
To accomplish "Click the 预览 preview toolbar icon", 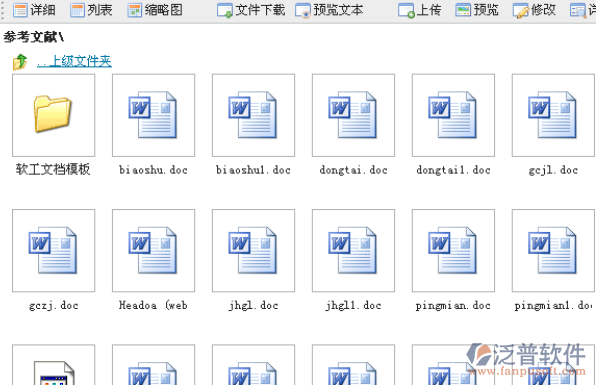I will coord(463,10).
